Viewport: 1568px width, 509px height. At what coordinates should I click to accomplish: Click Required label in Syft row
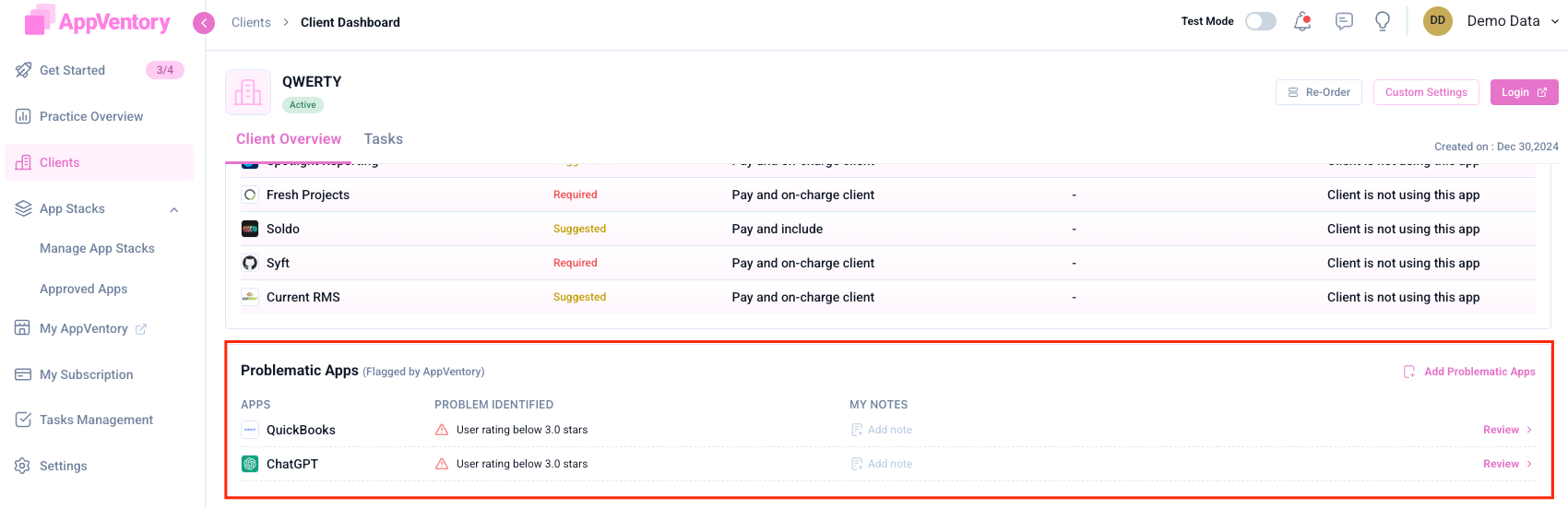tap(576, 263)
